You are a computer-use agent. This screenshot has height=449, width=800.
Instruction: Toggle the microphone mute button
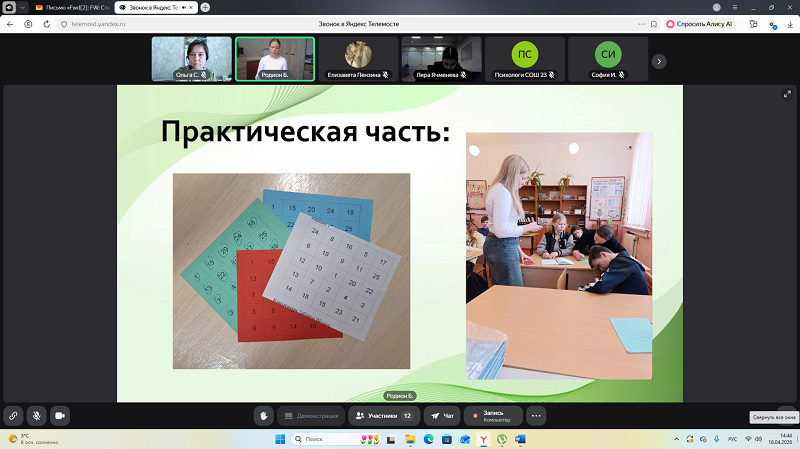(37, 416)
